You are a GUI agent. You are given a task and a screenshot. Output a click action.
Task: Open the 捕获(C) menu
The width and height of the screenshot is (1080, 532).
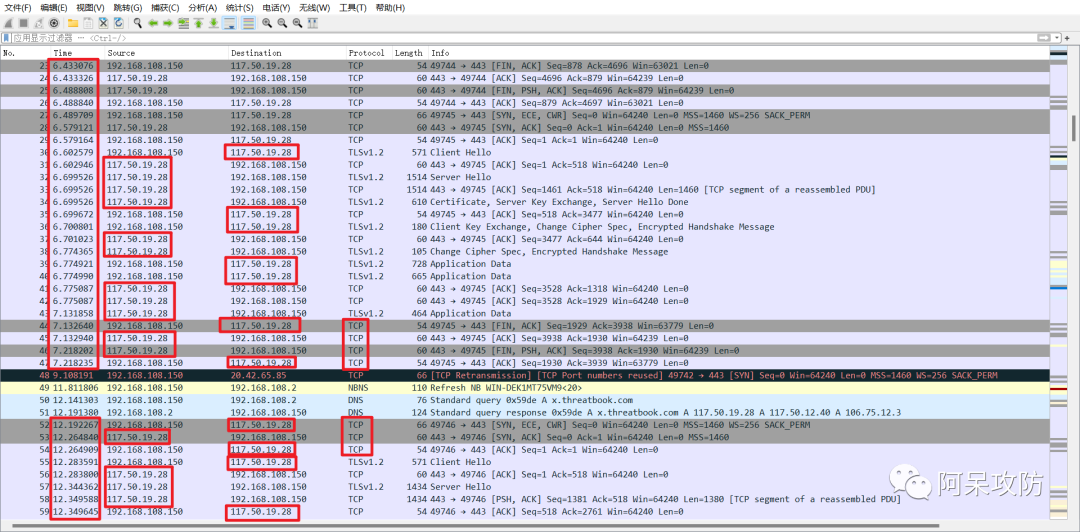(166, 7)
